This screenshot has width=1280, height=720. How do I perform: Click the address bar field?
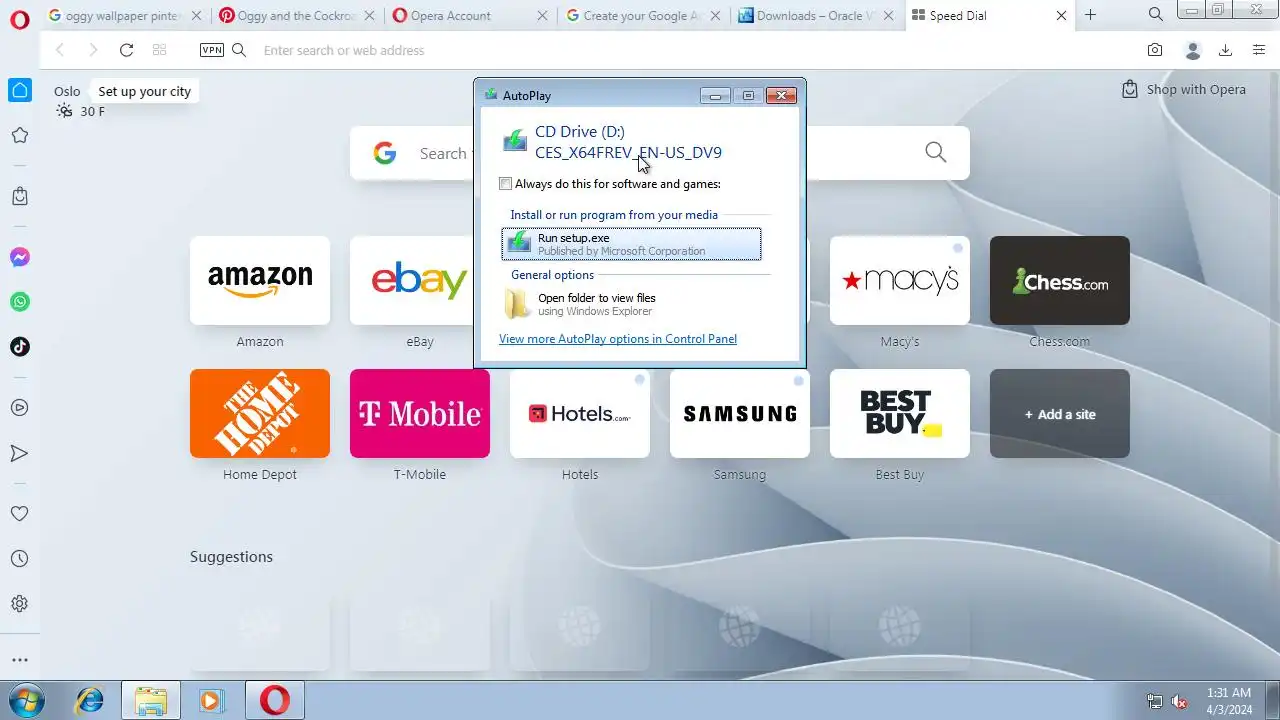(x=690, y=50)
